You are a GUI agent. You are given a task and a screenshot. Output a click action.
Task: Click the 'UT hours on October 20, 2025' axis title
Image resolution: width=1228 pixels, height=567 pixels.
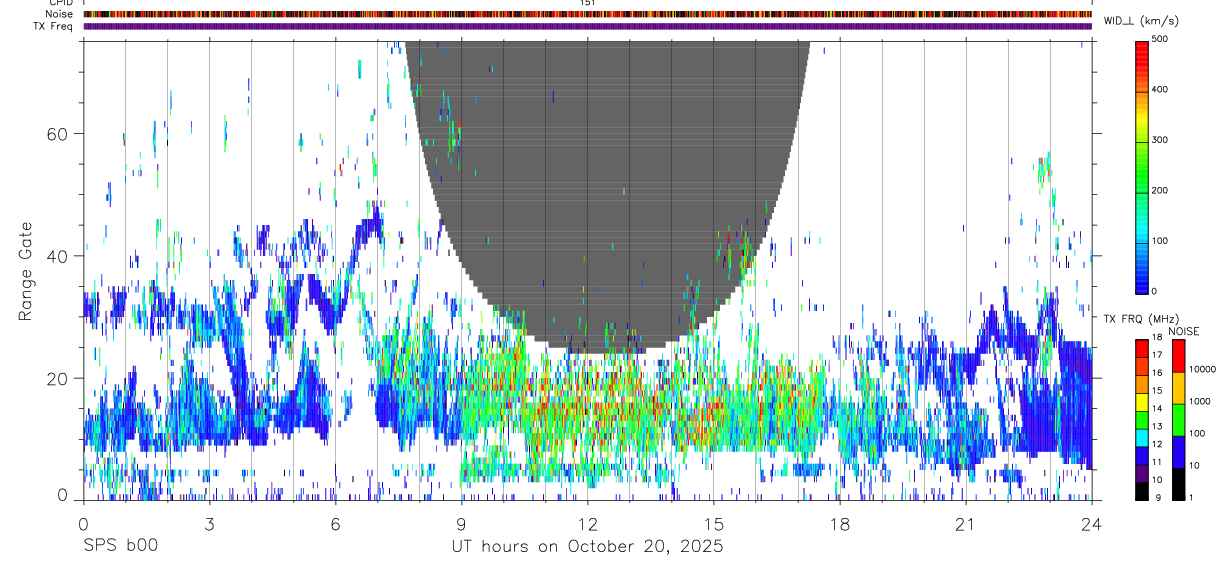587,548
